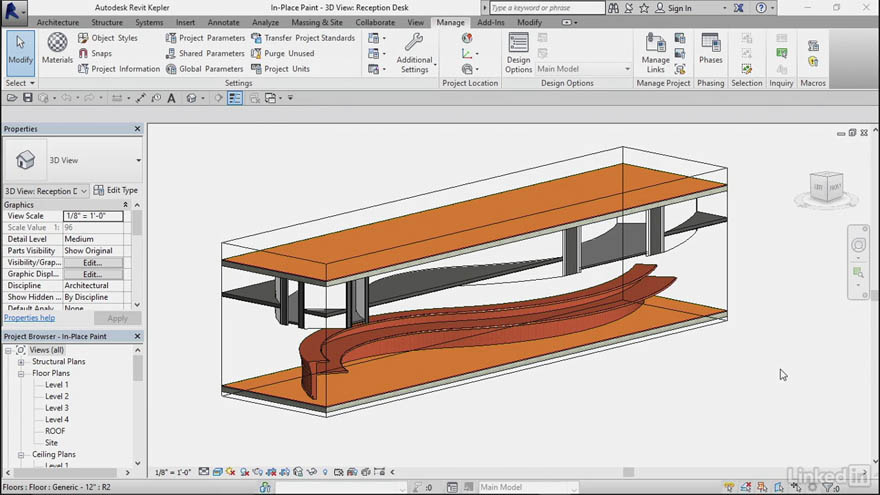Open the Steering Wheels navigation tool
The height and width of the screenshot is (495, 880).
point(858,245)
